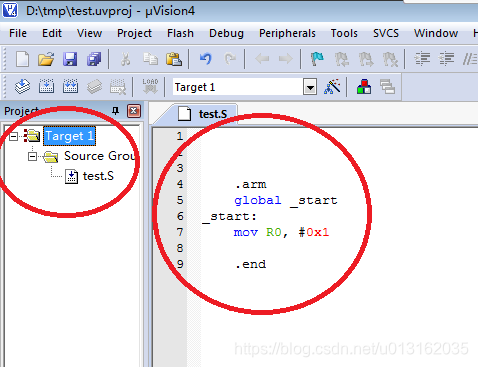
Task: Navigate forwards with the right arrow icon
Action: (x=286, y=59)
